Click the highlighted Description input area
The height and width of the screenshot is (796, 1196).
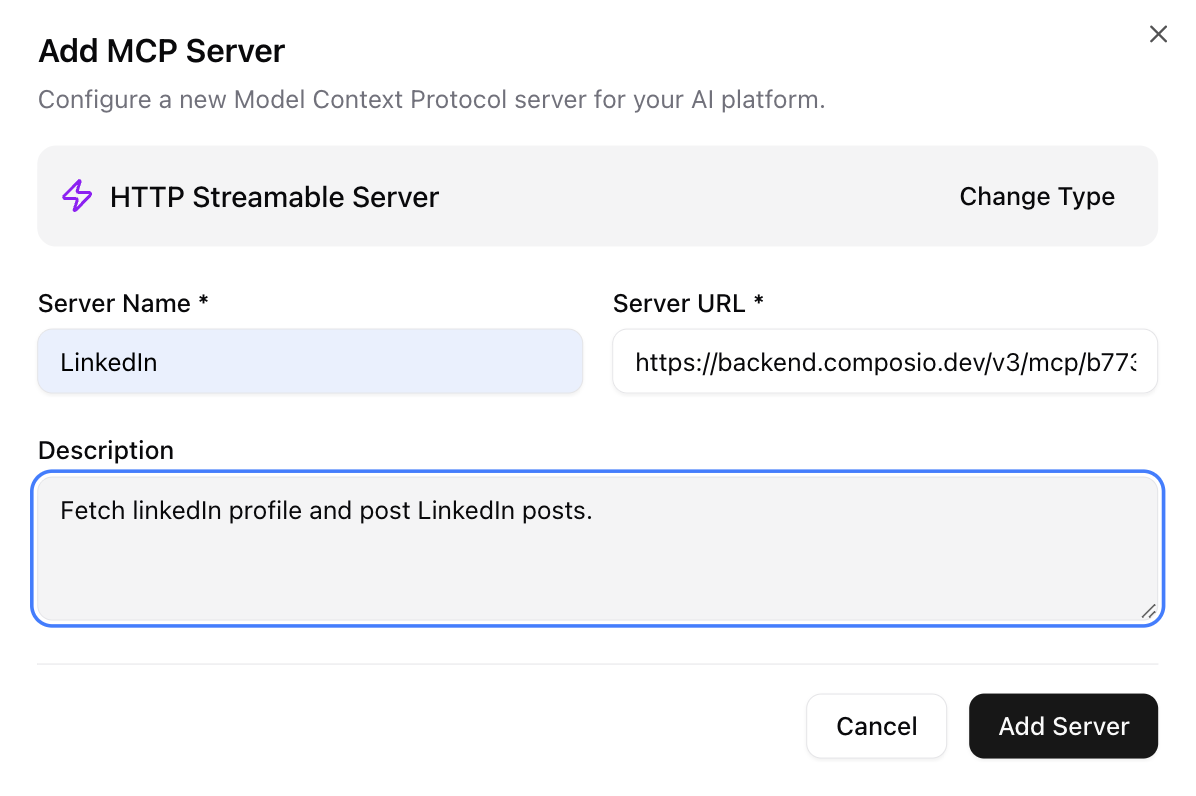[598, 548]
